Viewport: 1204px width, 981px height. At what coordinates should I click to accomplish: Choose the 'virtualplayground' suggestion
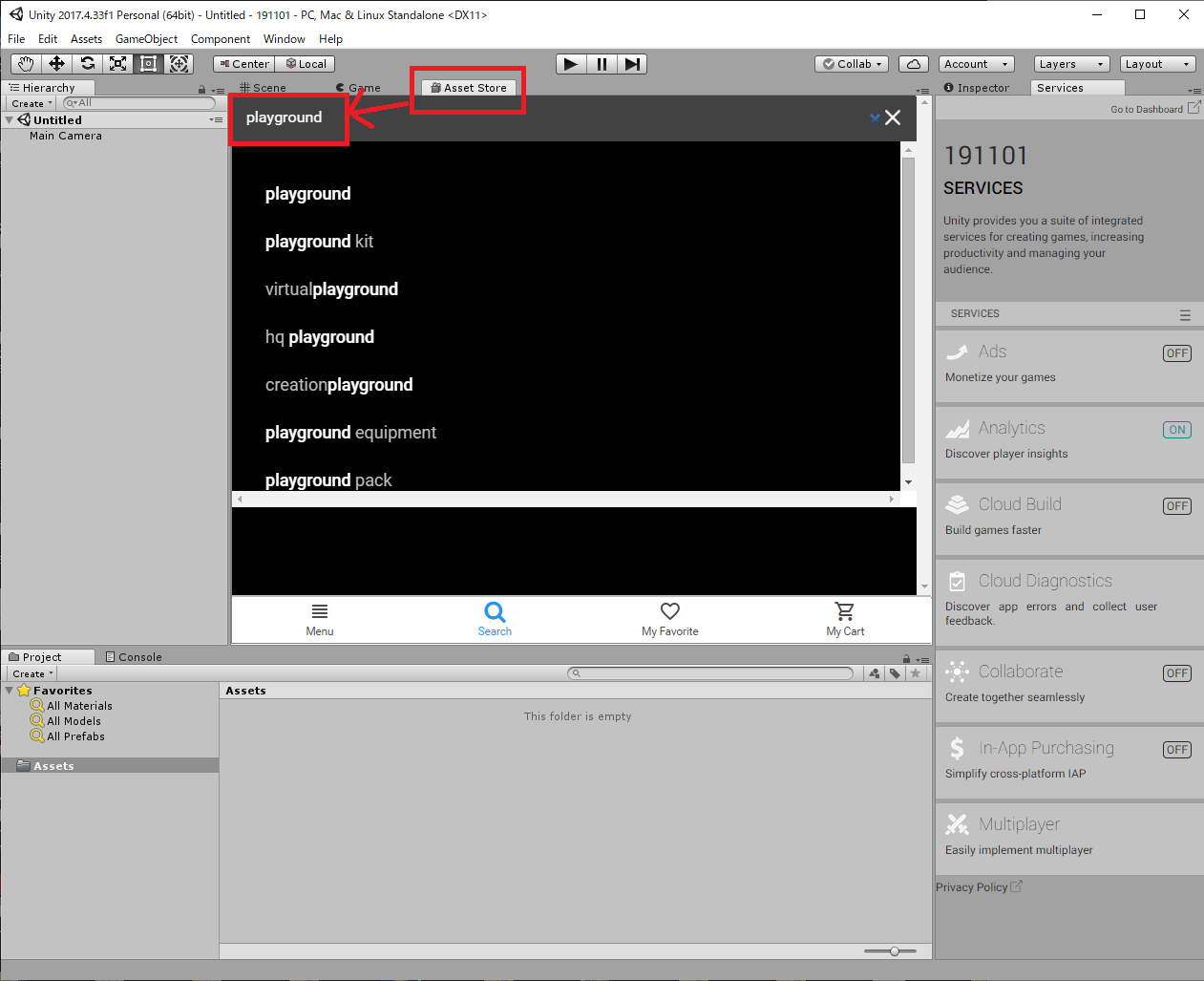[331, 289]
